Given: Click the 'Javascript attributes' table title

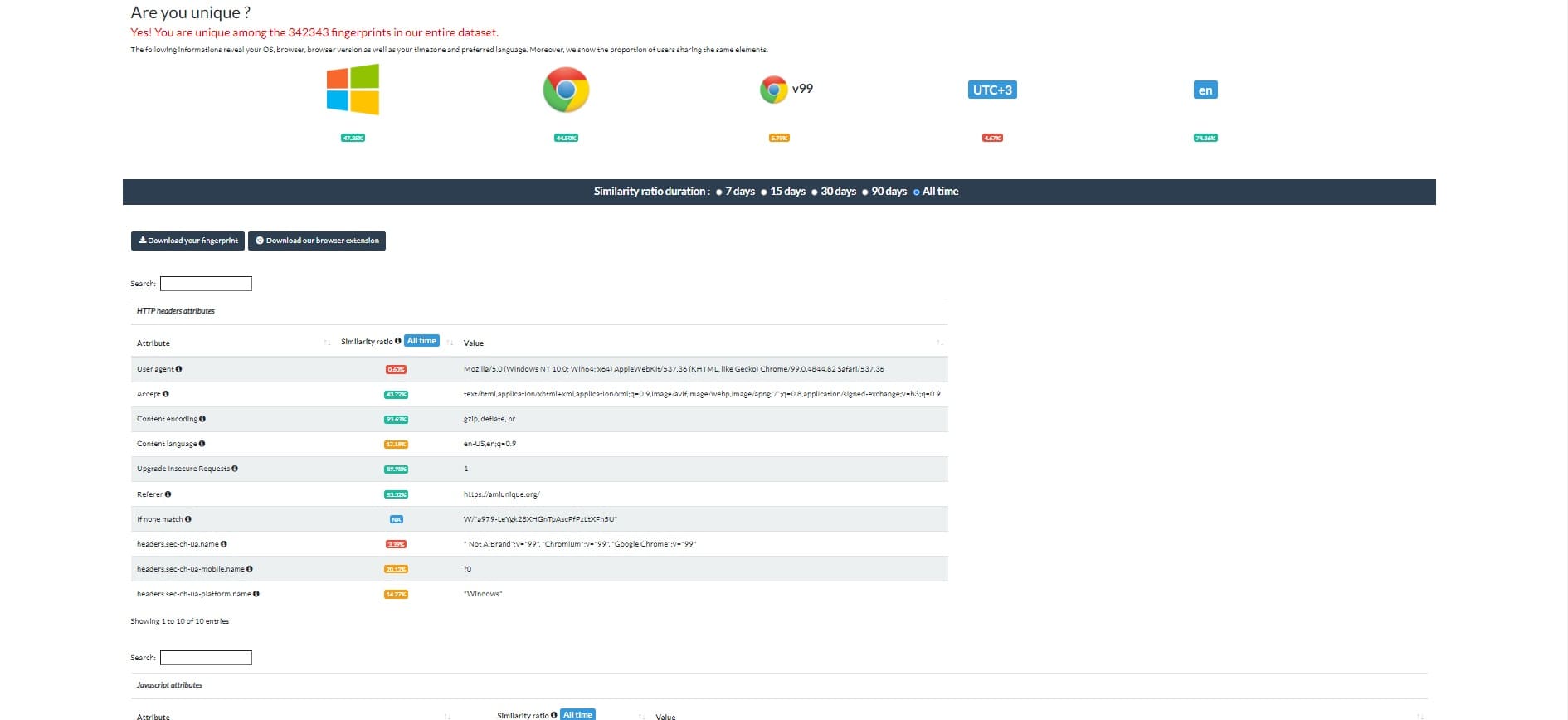Looking at the screenshot, I should click(x=169, y=685).
